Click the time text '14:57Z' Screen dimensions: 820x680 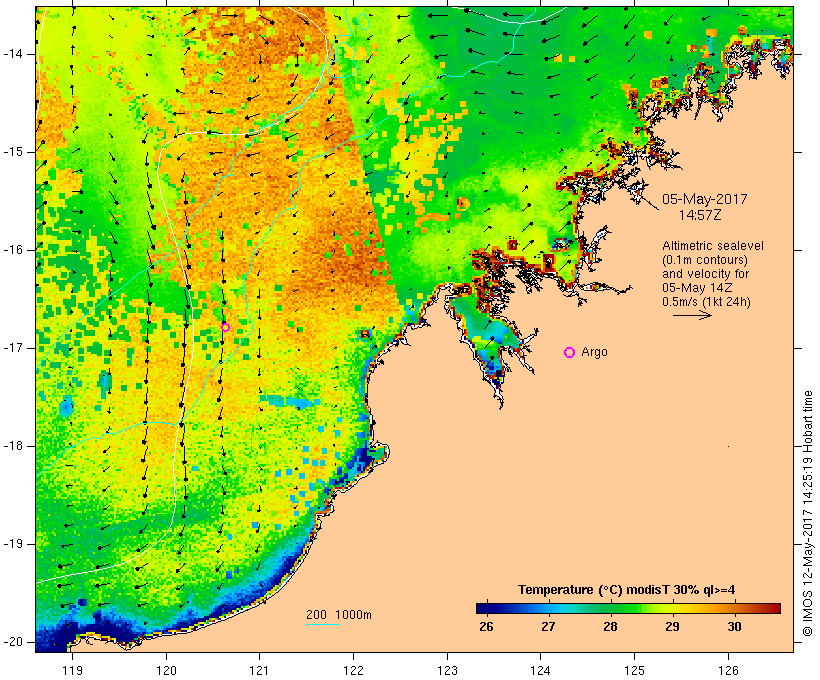(700, 215)
